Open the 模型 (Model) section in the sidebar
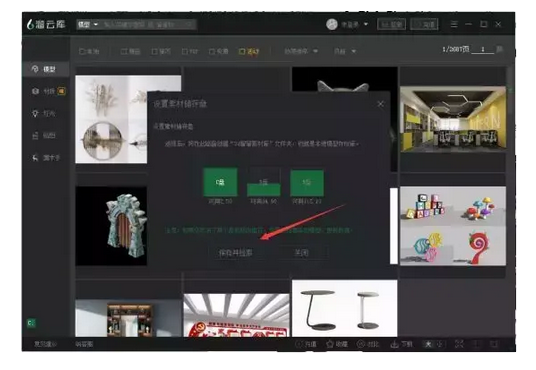Screen dimensions: 536x370 tap(46, 69)
